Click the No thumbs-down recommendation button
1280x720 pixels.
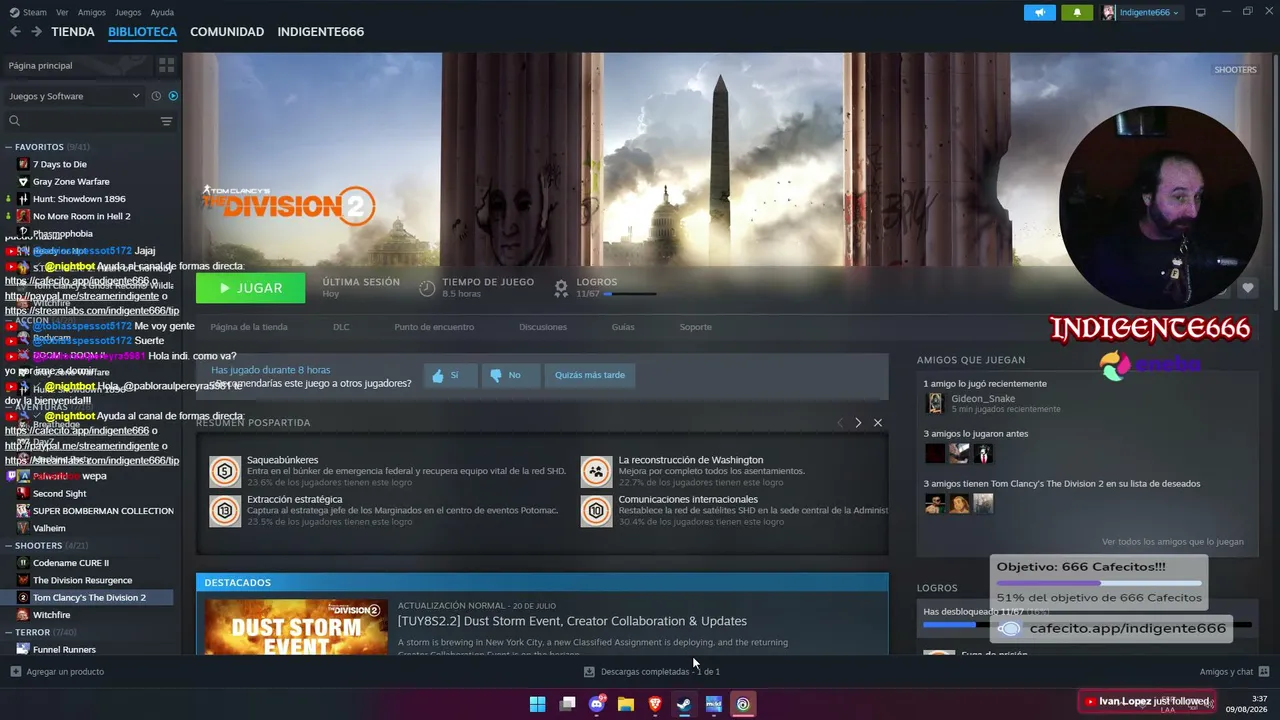coord(510,375)
